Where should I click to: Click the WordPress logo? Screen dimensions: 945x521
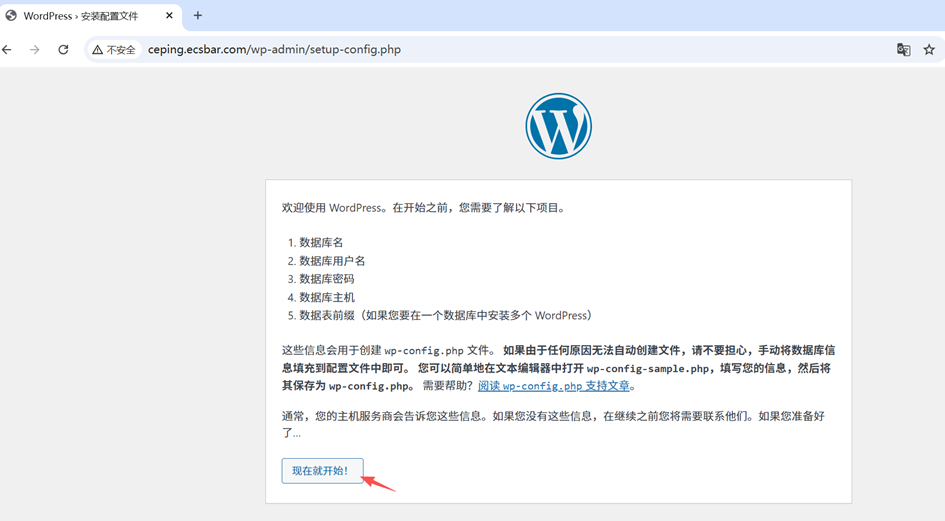558,126
